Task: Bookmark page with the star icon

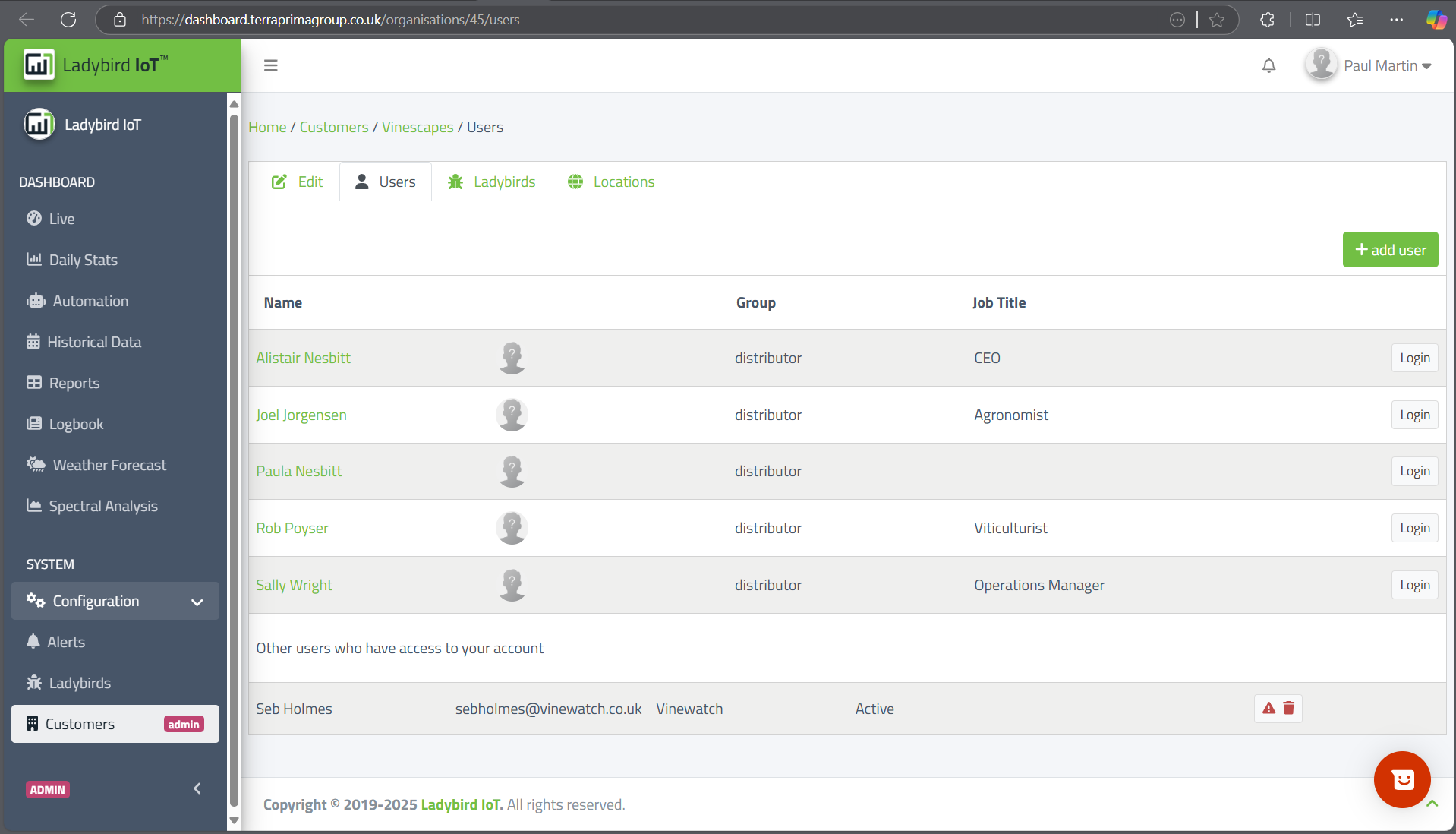Action: coord(1217,20)
